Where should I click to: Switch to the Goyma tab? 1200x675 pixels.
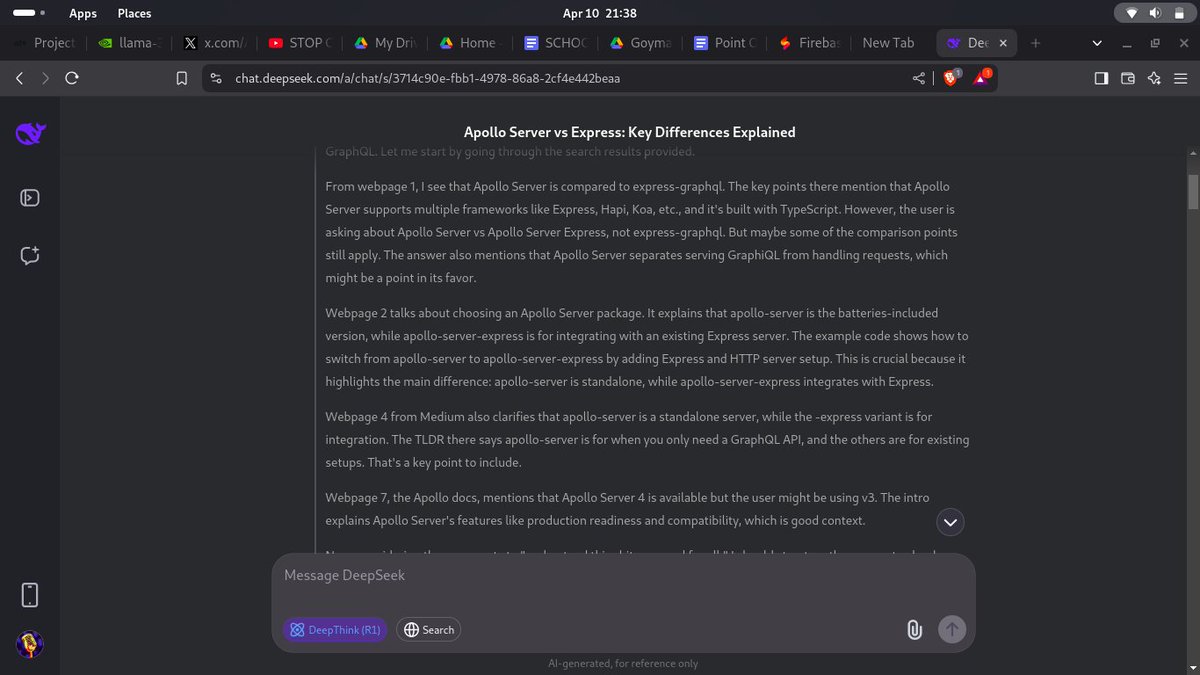coord(640,43)
